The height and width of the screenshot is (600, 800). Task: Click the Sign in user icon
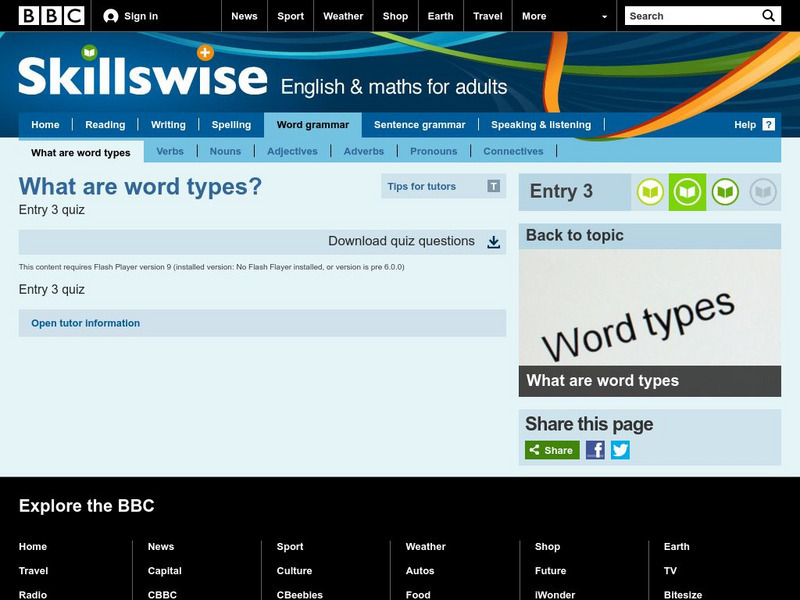click(111, 16)
